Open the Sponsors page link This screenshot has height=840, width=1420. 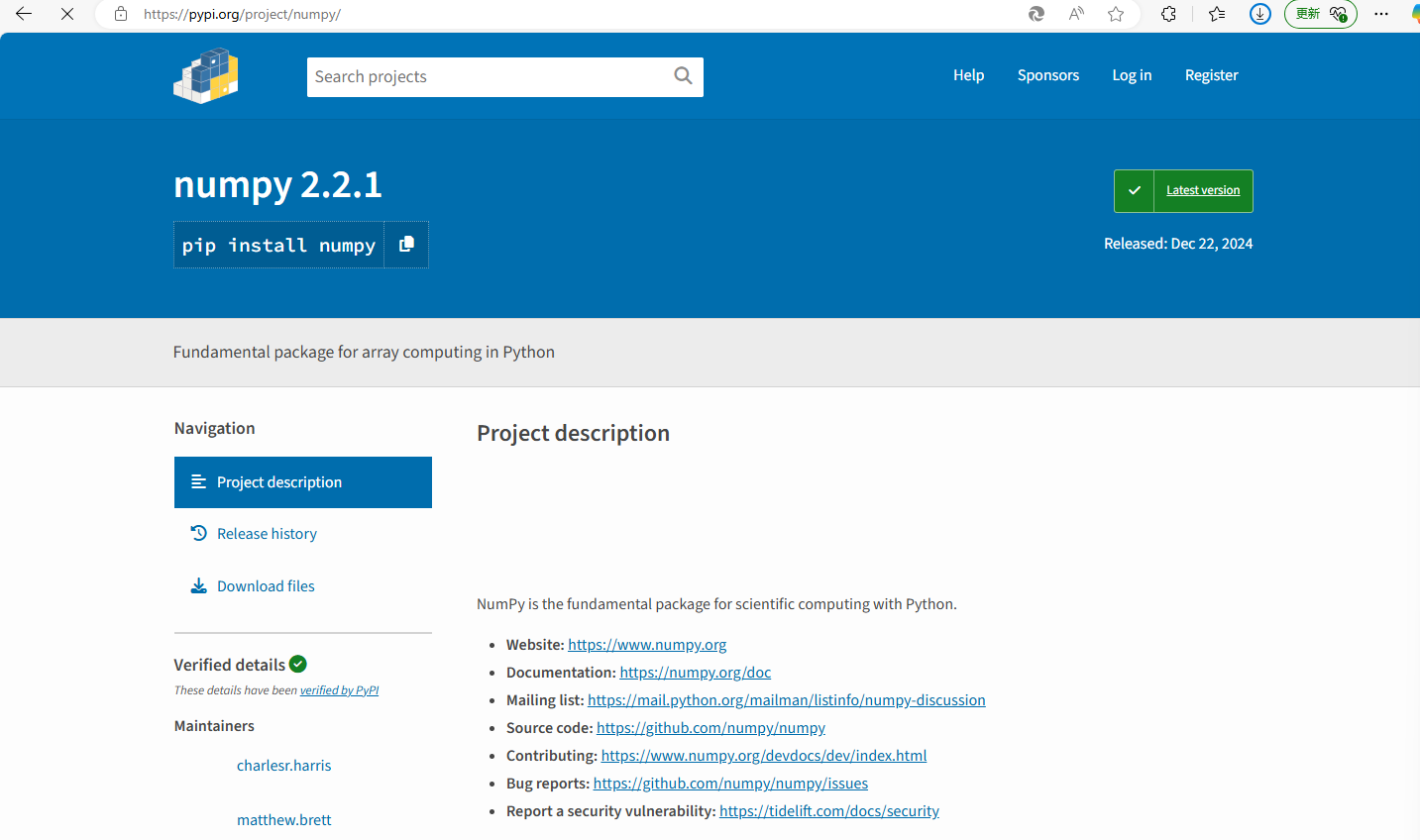1048,75
